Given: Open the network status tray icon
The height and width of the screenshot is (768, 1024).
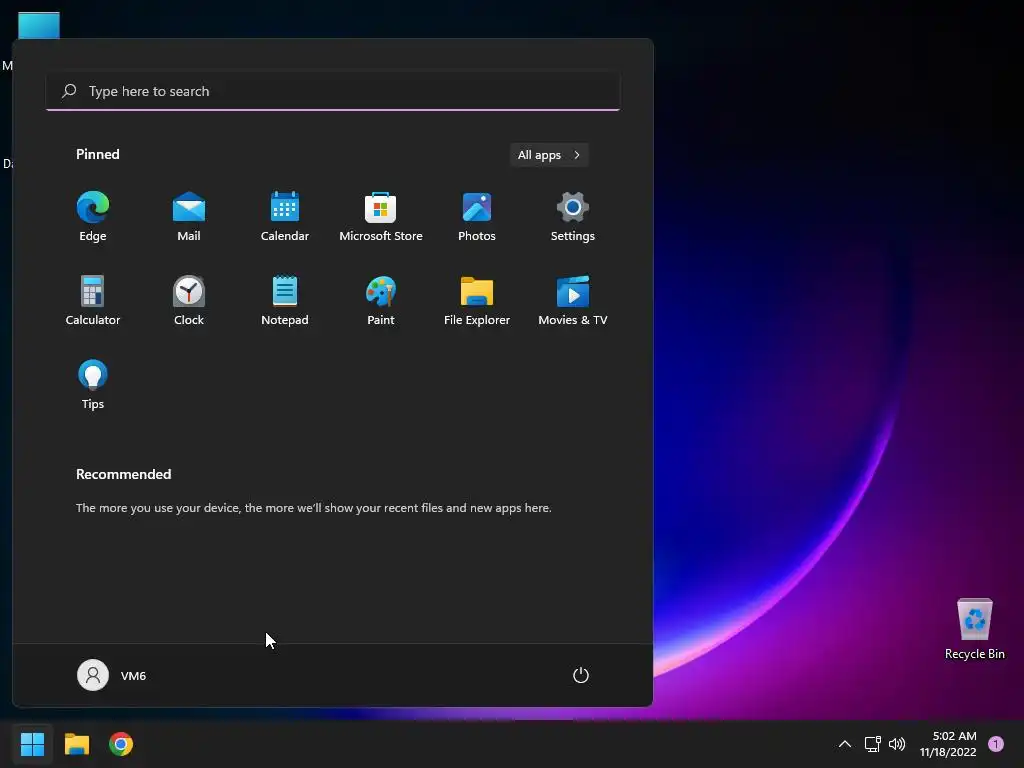Looking at the screenshot, I should [872, 744].
